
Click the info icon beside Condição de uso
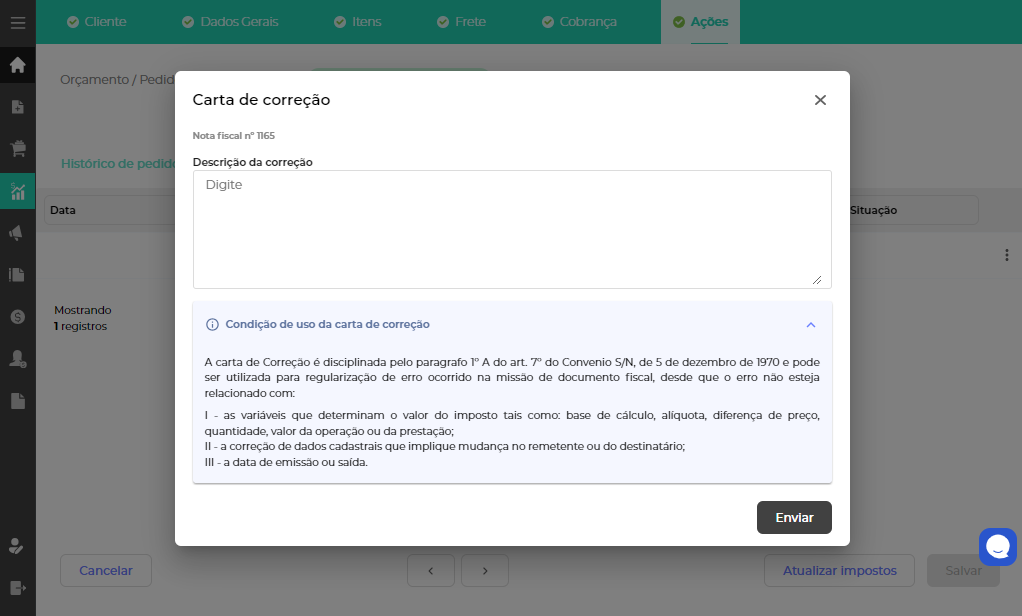(212, 325)
